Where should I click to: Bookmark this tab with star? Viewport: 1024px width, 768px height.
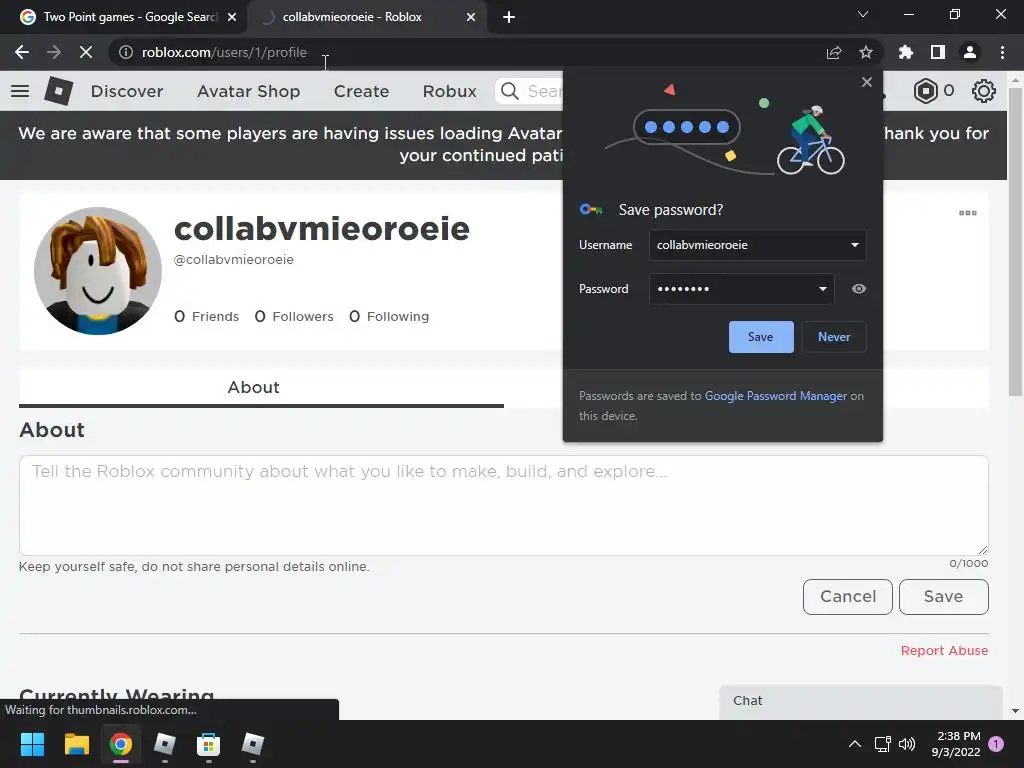(x=866, y=52)
